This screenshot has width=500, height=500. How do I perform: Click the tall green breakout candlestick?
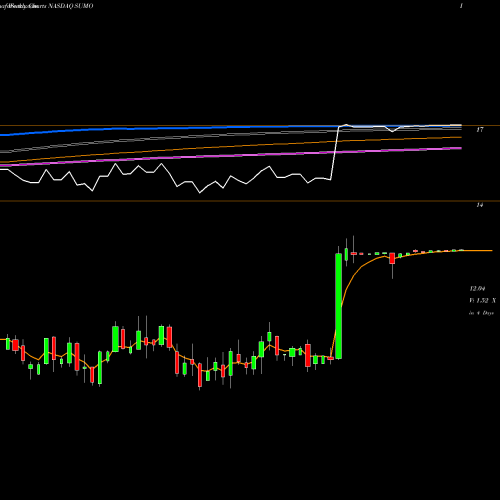339,306
